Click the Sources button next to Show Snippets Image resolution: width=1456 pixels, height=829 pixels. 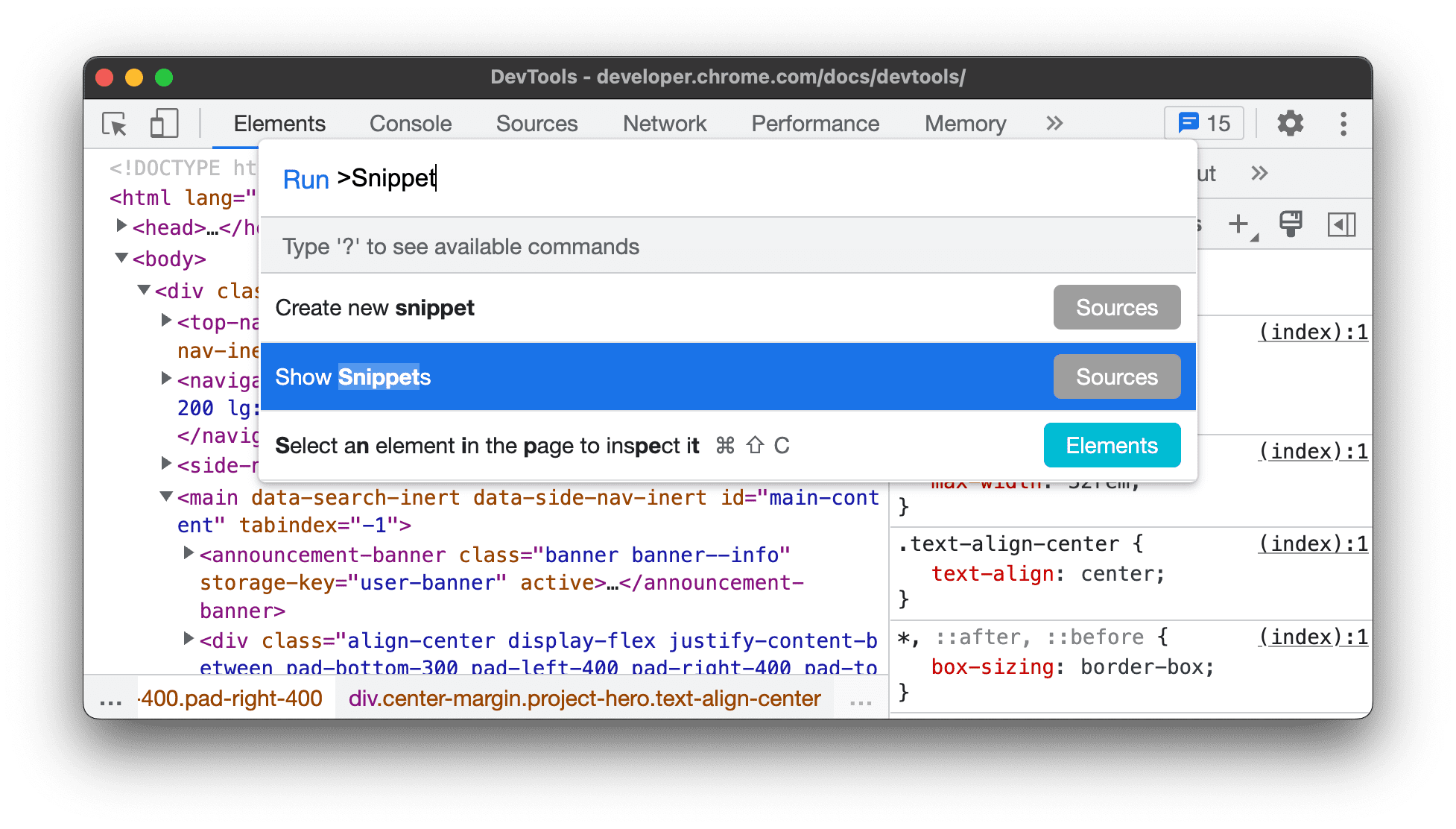1116,376
